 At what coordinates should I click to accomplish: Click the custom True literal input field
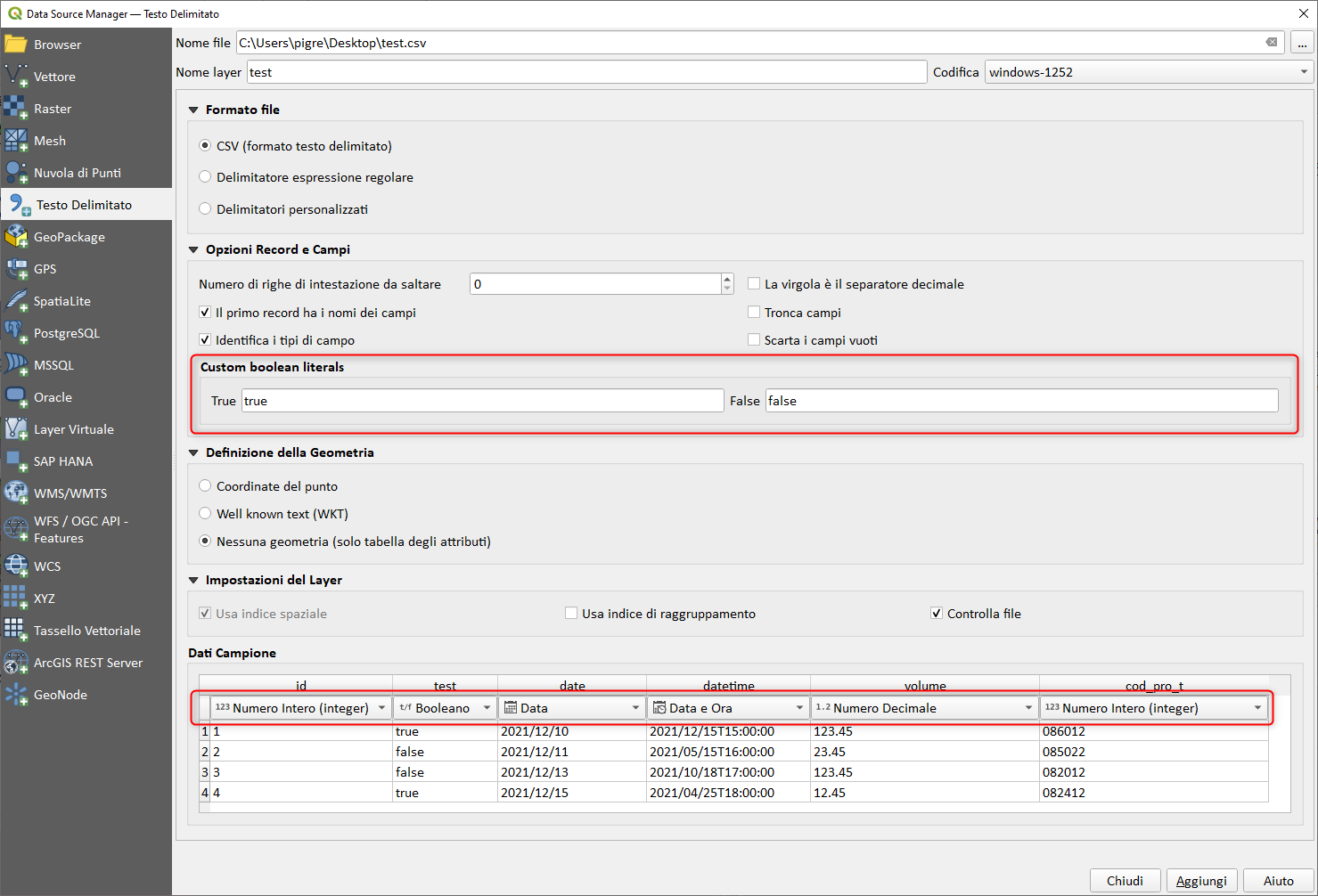coord(482,401)
